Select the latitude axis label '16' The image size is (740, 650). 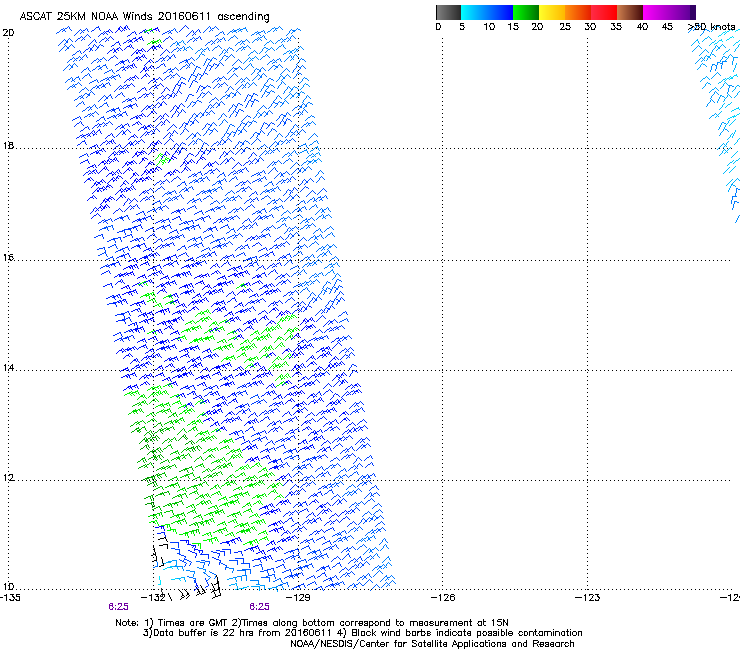coord(8,258)
